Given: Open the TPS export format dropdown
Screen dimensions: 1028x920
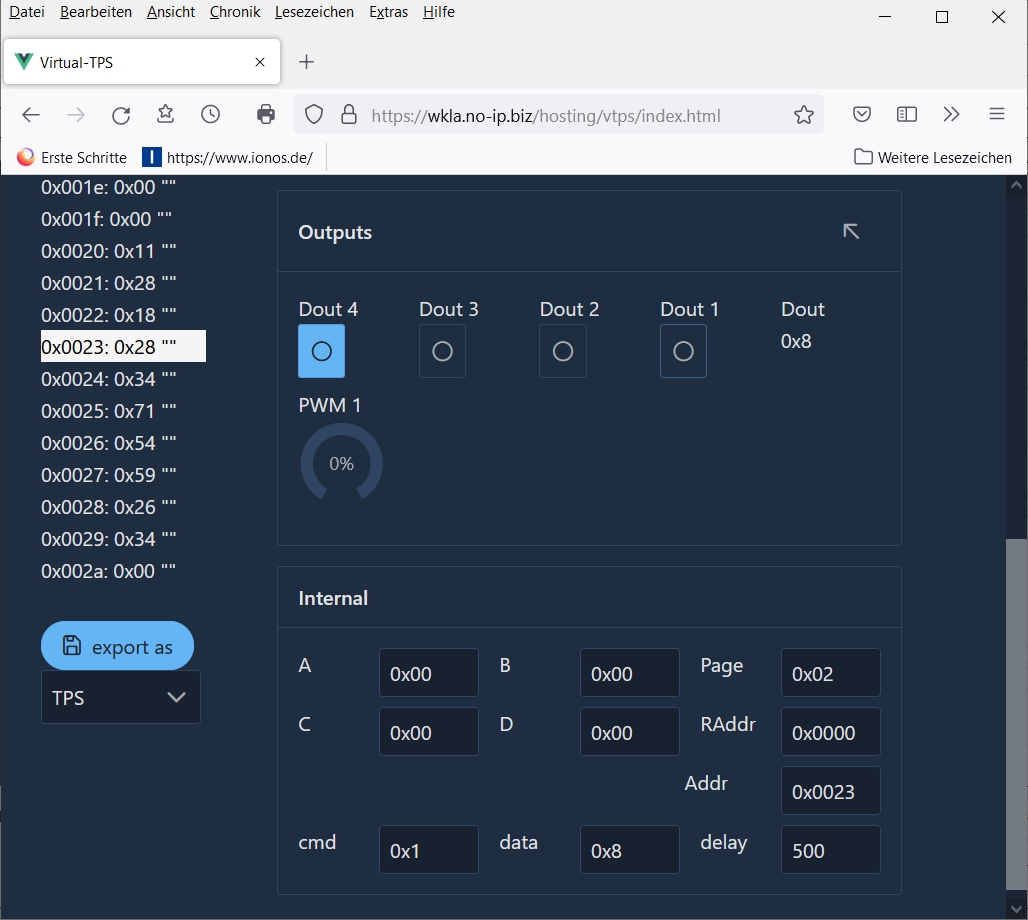Looking at the screenshot, I should [121, 697].
